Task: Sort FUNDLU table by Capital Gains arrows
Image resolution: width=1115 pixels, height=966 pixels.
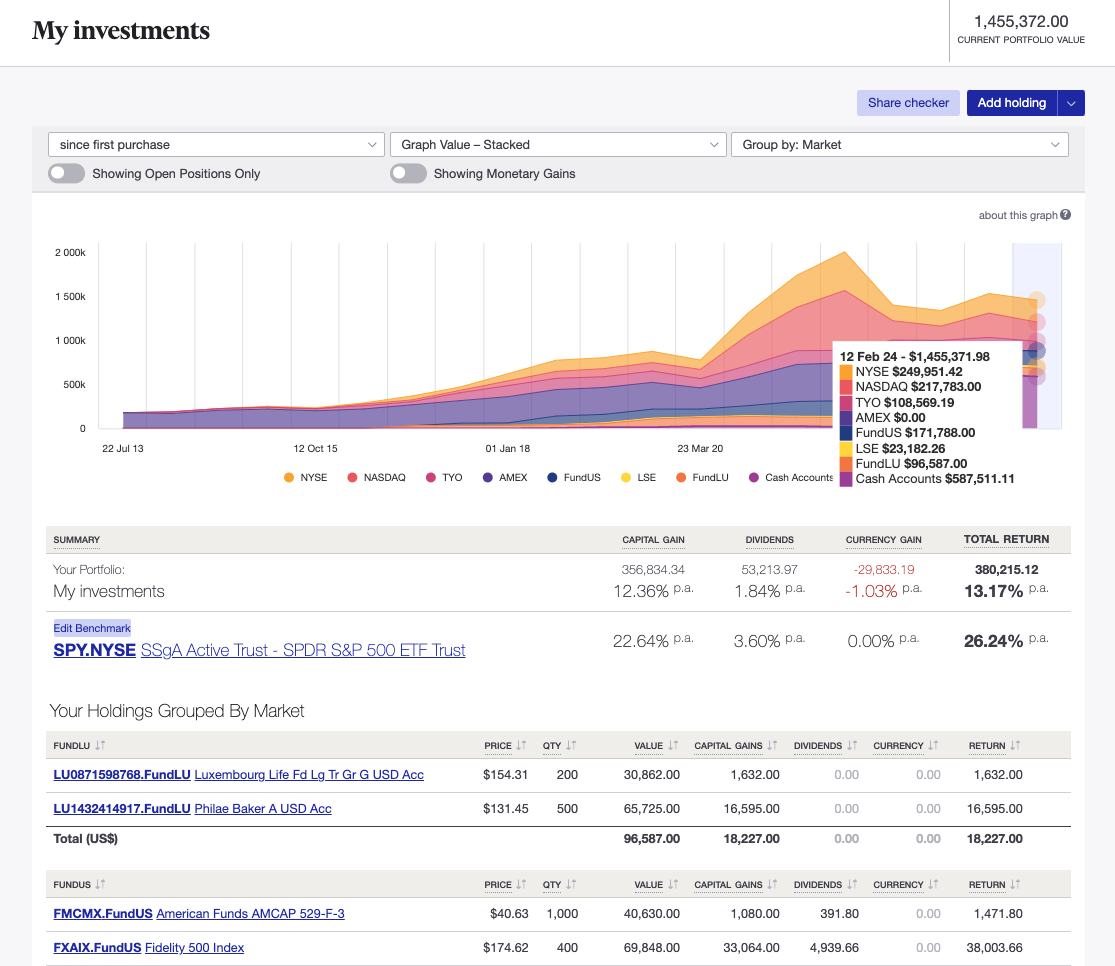Action: pos(772,745)
